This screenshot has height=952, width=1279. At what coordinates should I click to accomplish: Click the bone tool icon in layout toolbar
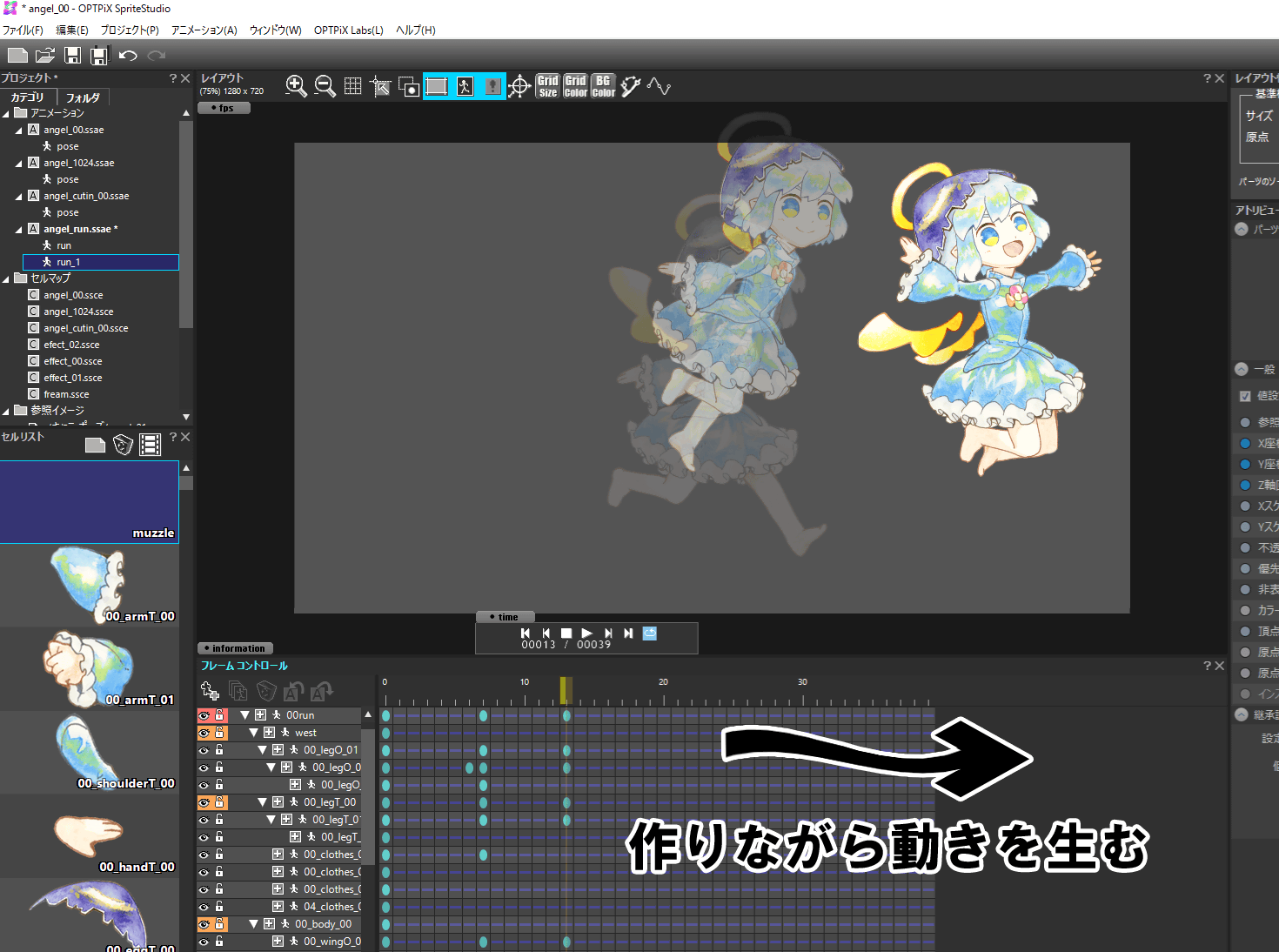click(x=631, y=86)
